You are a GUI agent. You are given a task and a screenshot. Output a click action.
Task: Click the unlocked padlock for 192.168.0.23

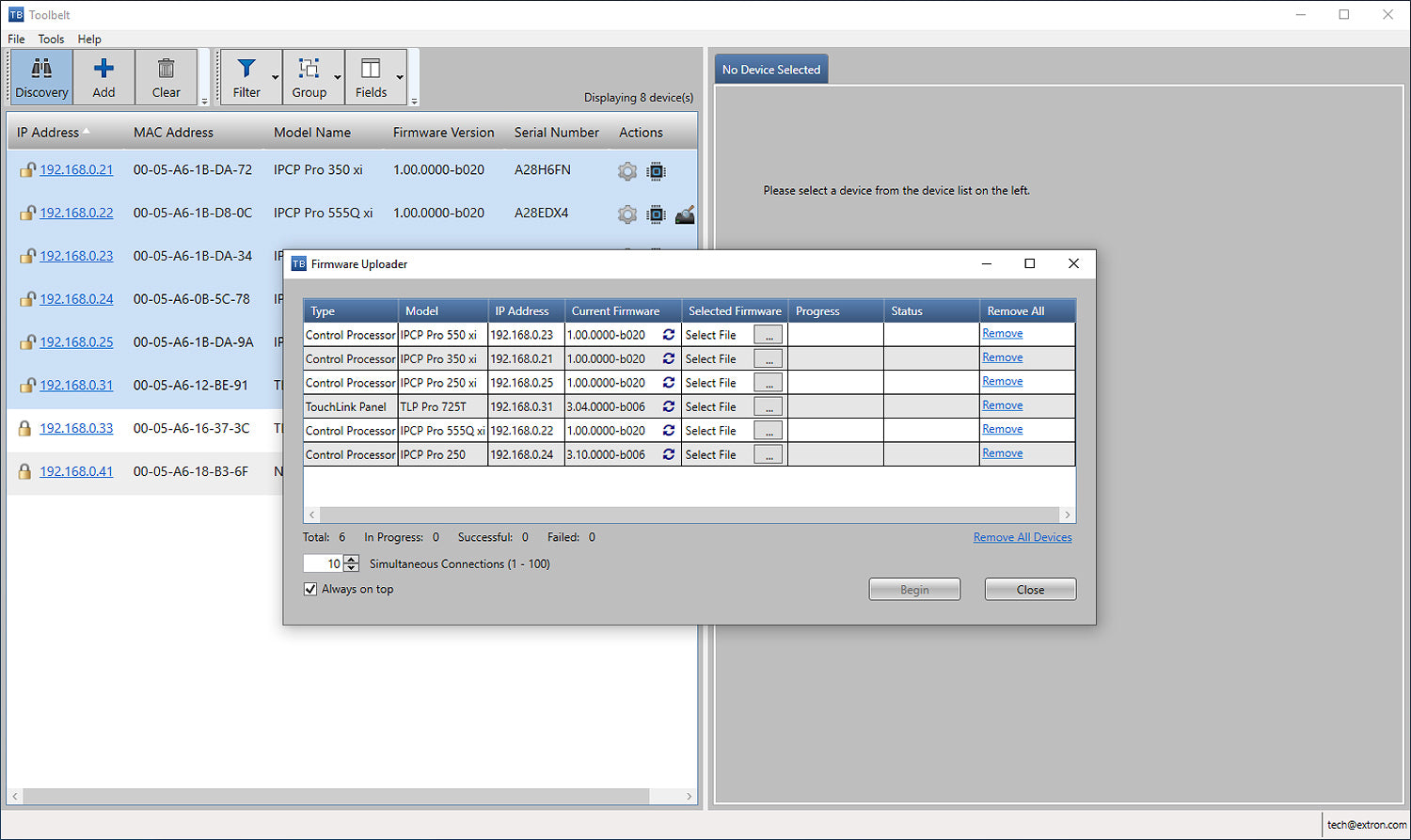click(27, 256)
